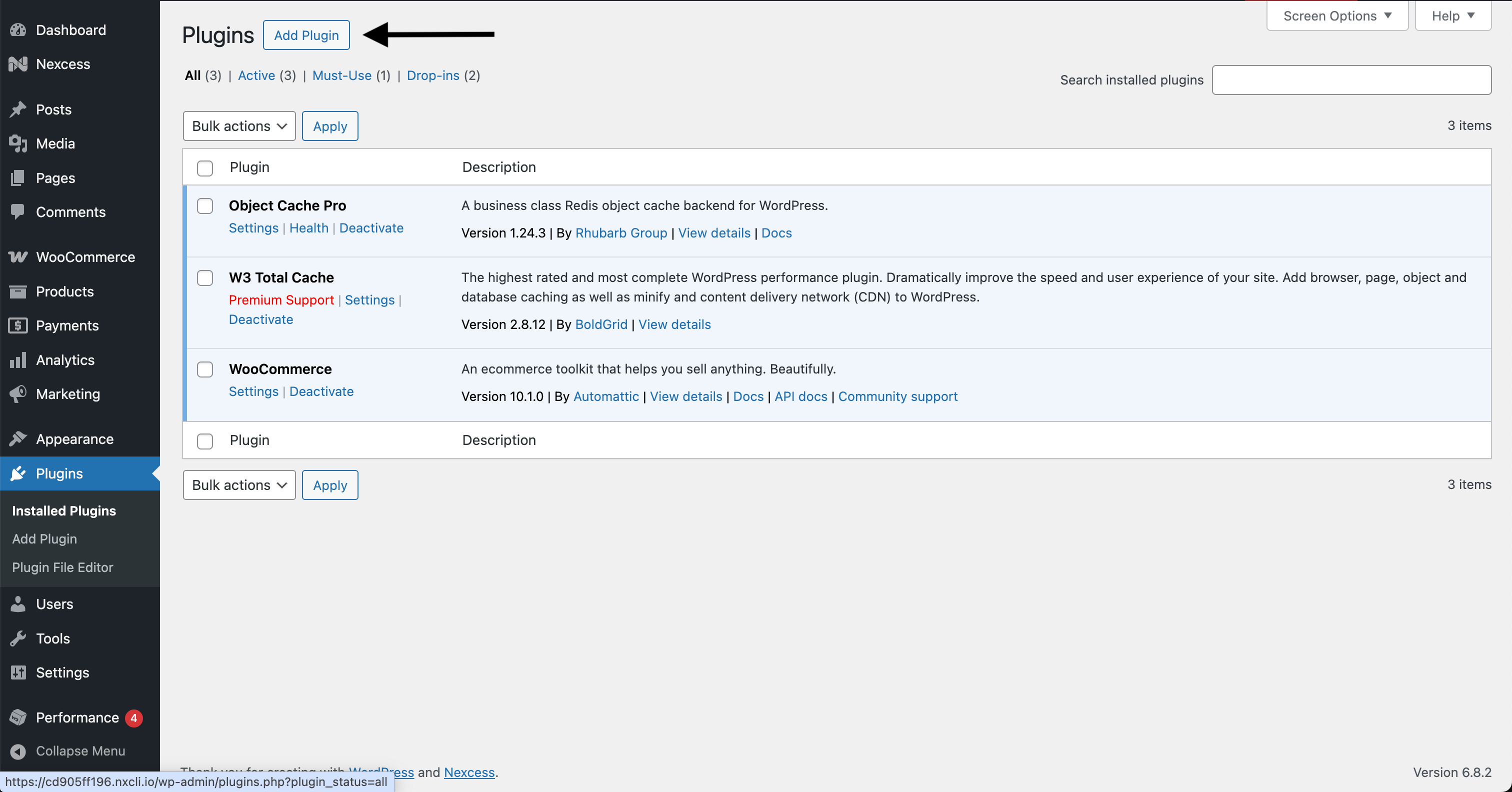Click the Pages icon in sidebar
Image resolution: width=1512 pixels, height=792 pixels.
pos(18,178)
